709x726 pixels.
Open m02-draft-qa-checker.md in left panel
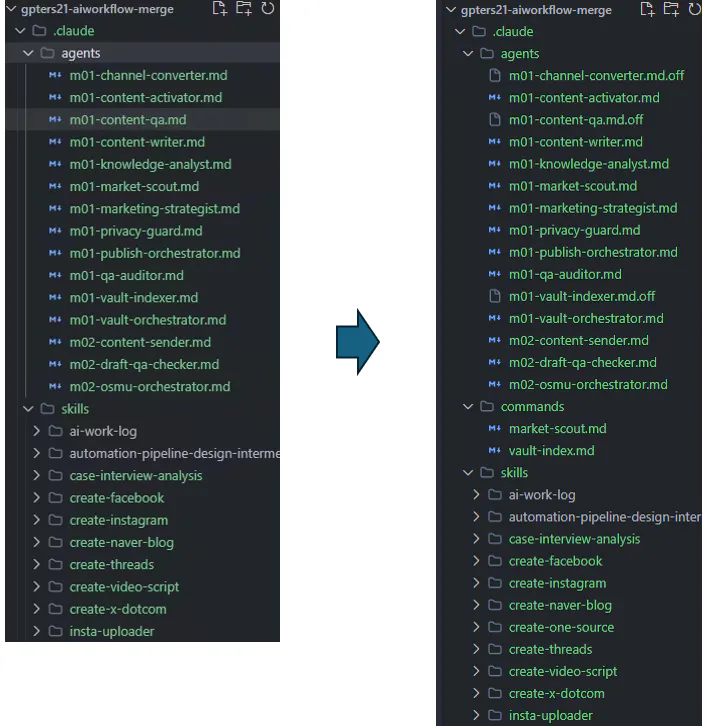pos(144,364)
